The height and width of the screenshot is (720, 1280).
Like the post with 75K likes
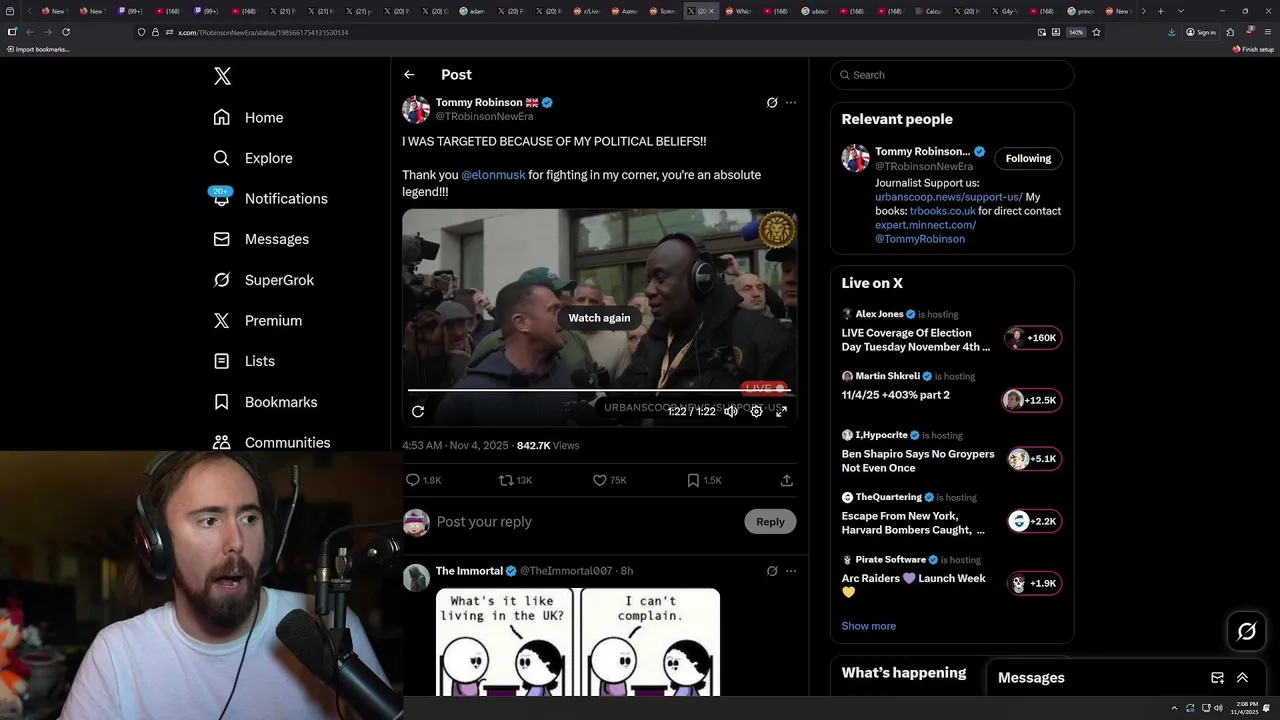tap(609, 480)
